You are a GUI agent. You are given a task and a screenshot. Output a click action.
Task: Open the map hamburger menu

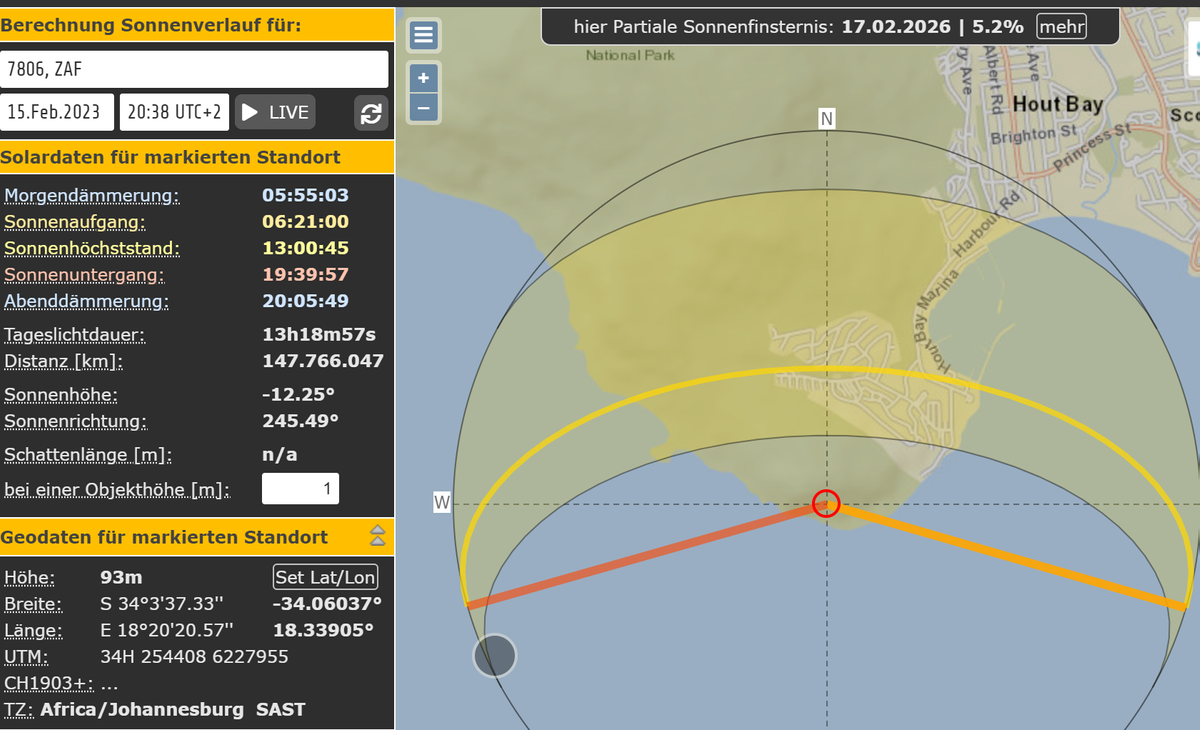[423, 36]
